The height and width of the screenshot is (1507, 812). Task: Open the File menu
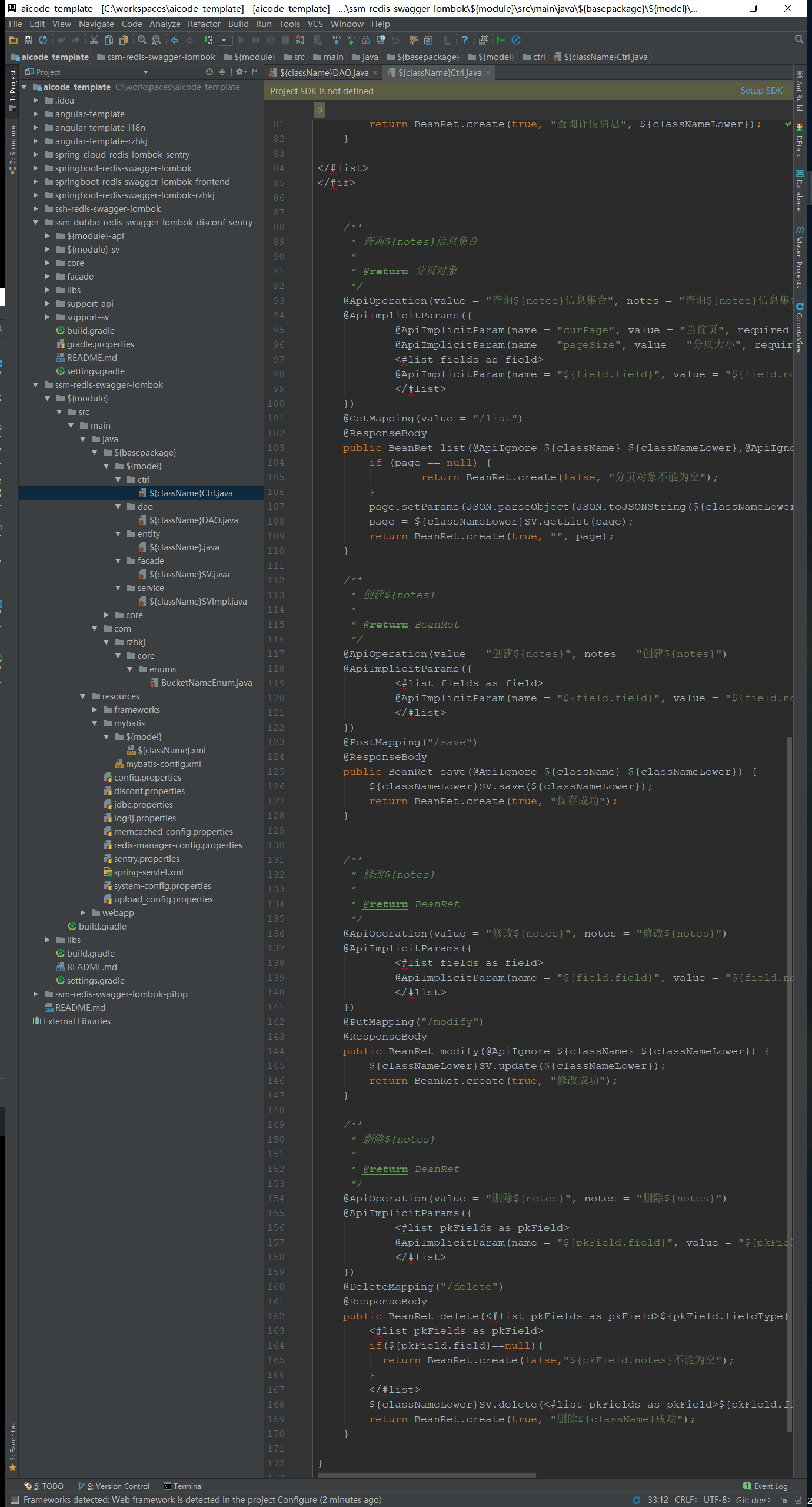tap(15, 24)
